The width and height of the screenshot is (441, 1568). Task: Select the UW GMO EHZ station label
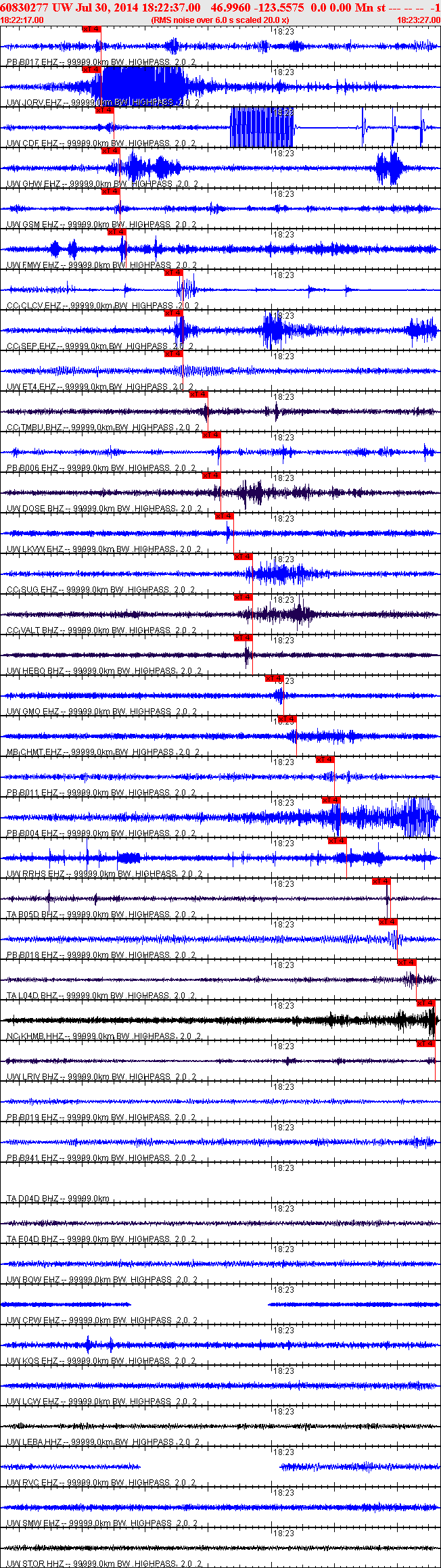(x=33, y=711)
